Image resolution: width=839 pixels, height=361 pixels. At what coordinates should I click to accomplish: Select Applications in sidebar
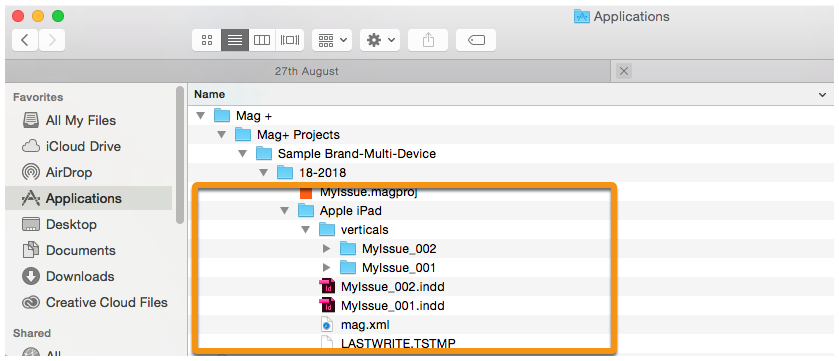click(x=89, y=198)
